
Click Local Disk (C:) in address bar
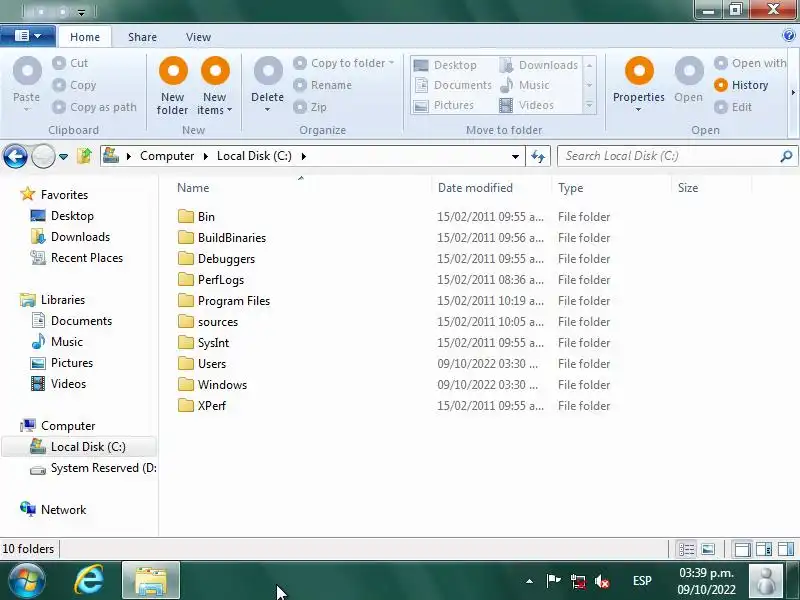(254, 156)
